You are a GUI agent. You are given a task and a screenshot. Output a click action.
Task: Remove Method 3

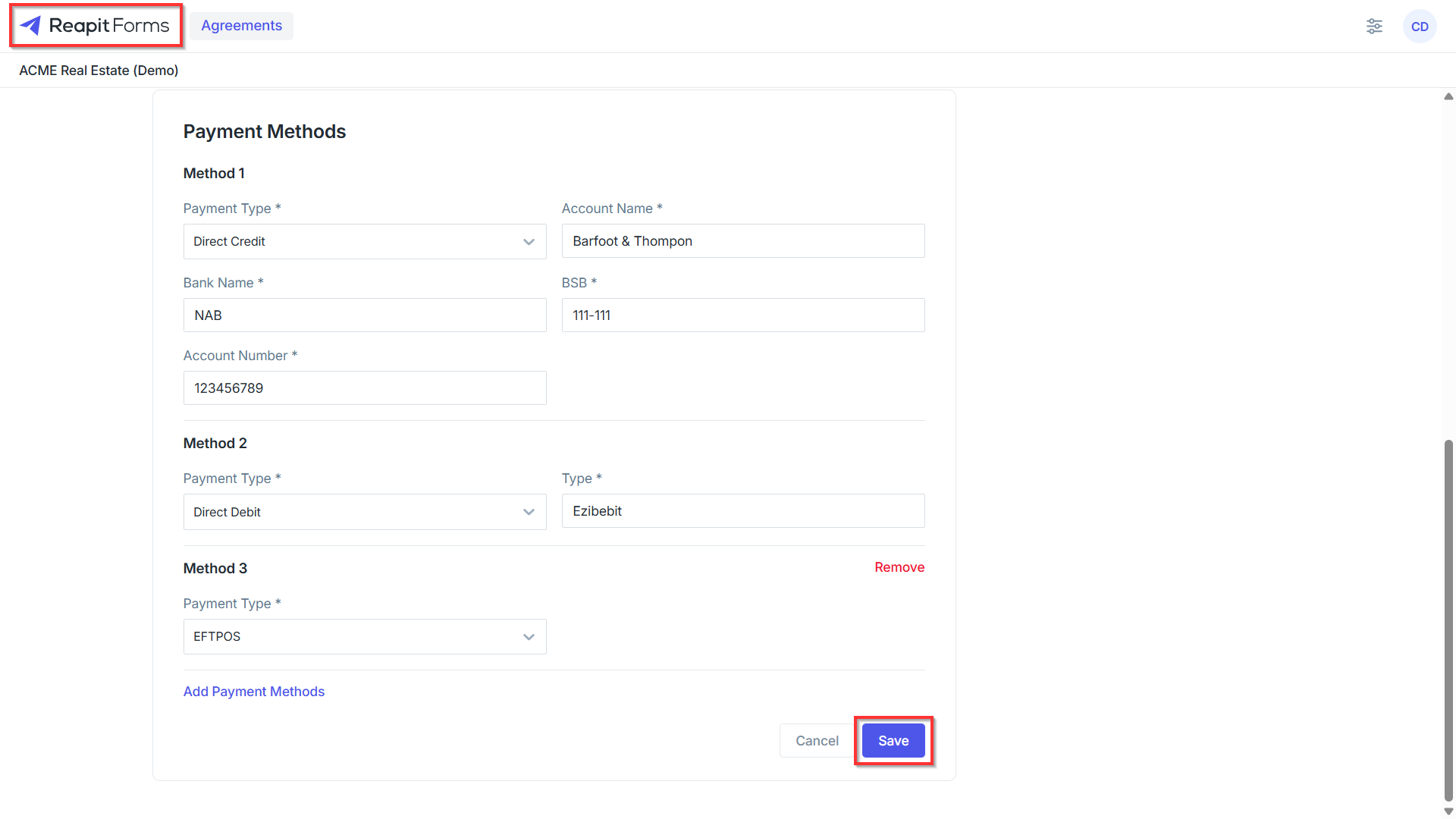[x=899, y=567]
